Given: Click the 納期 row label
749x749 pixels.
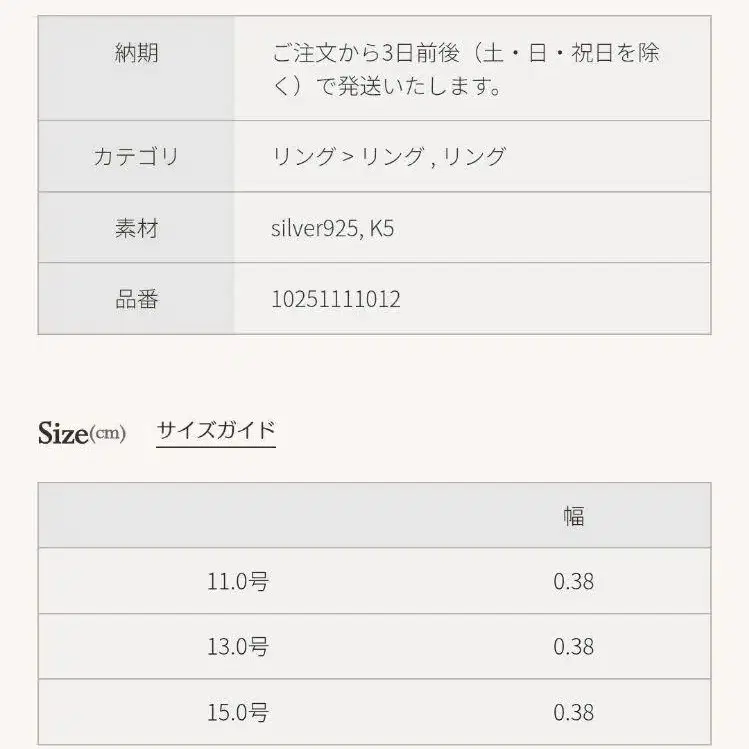Looking at the screenshot, I should 137,53.
